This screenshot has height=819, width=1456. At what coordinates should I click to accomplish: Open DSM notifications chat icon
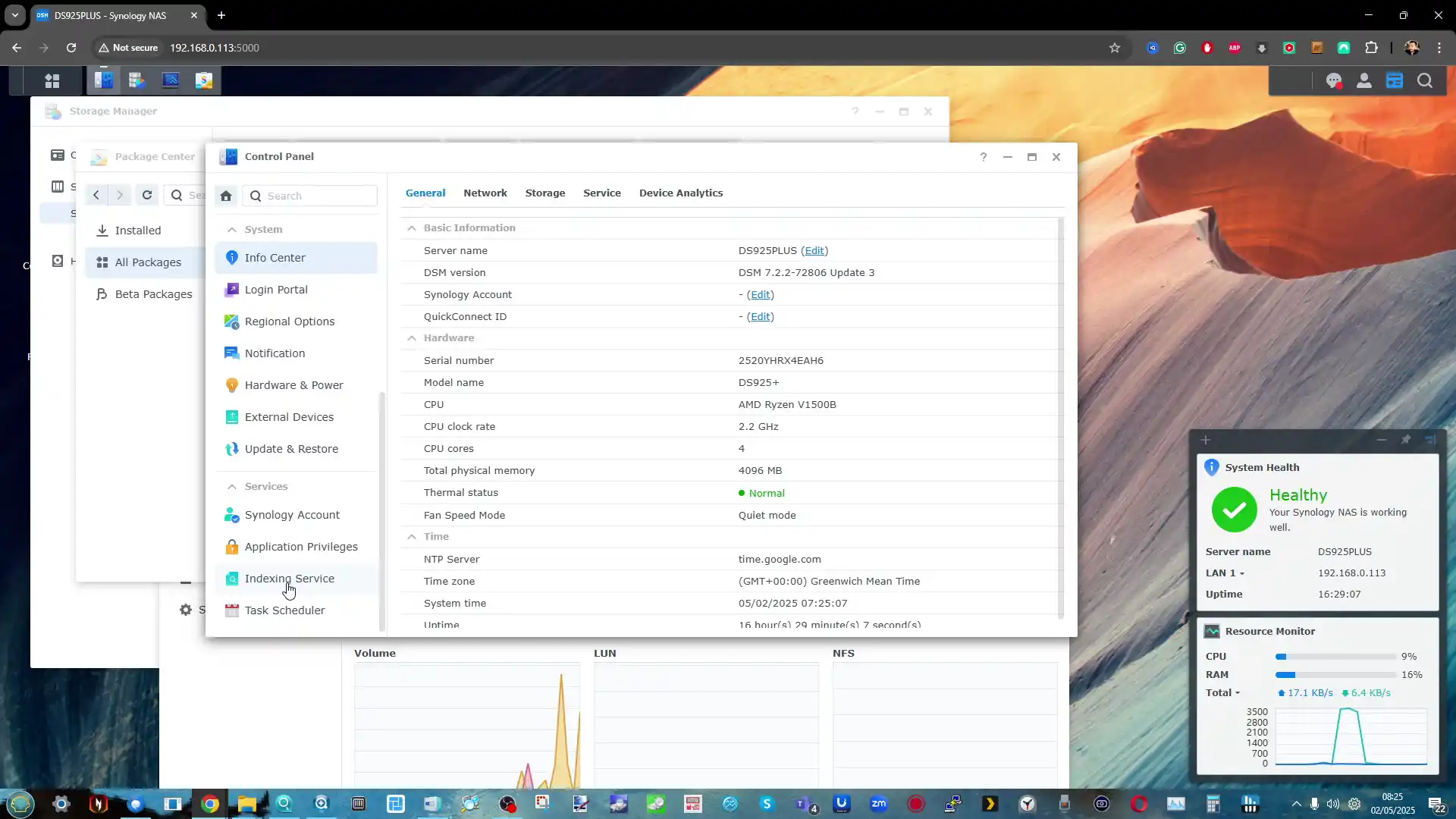(1333, 80)
